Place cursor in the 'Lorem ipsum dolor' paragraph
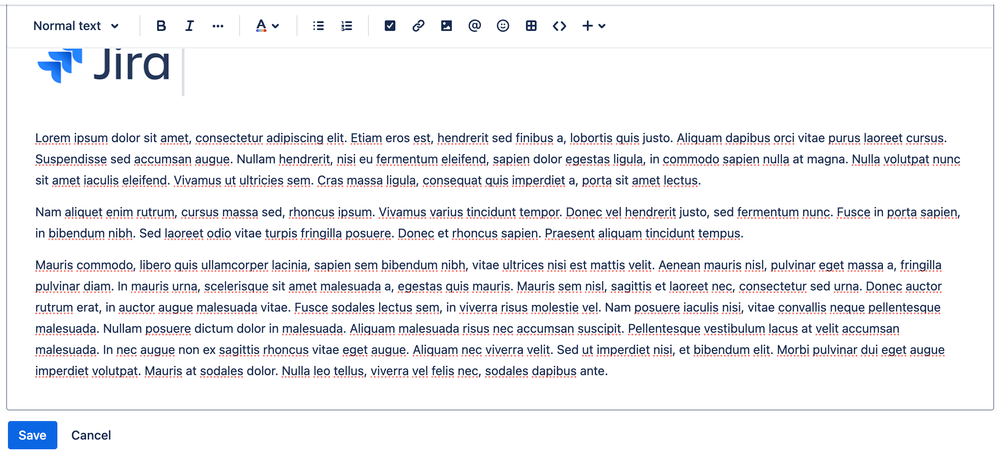 pos(498,159)
